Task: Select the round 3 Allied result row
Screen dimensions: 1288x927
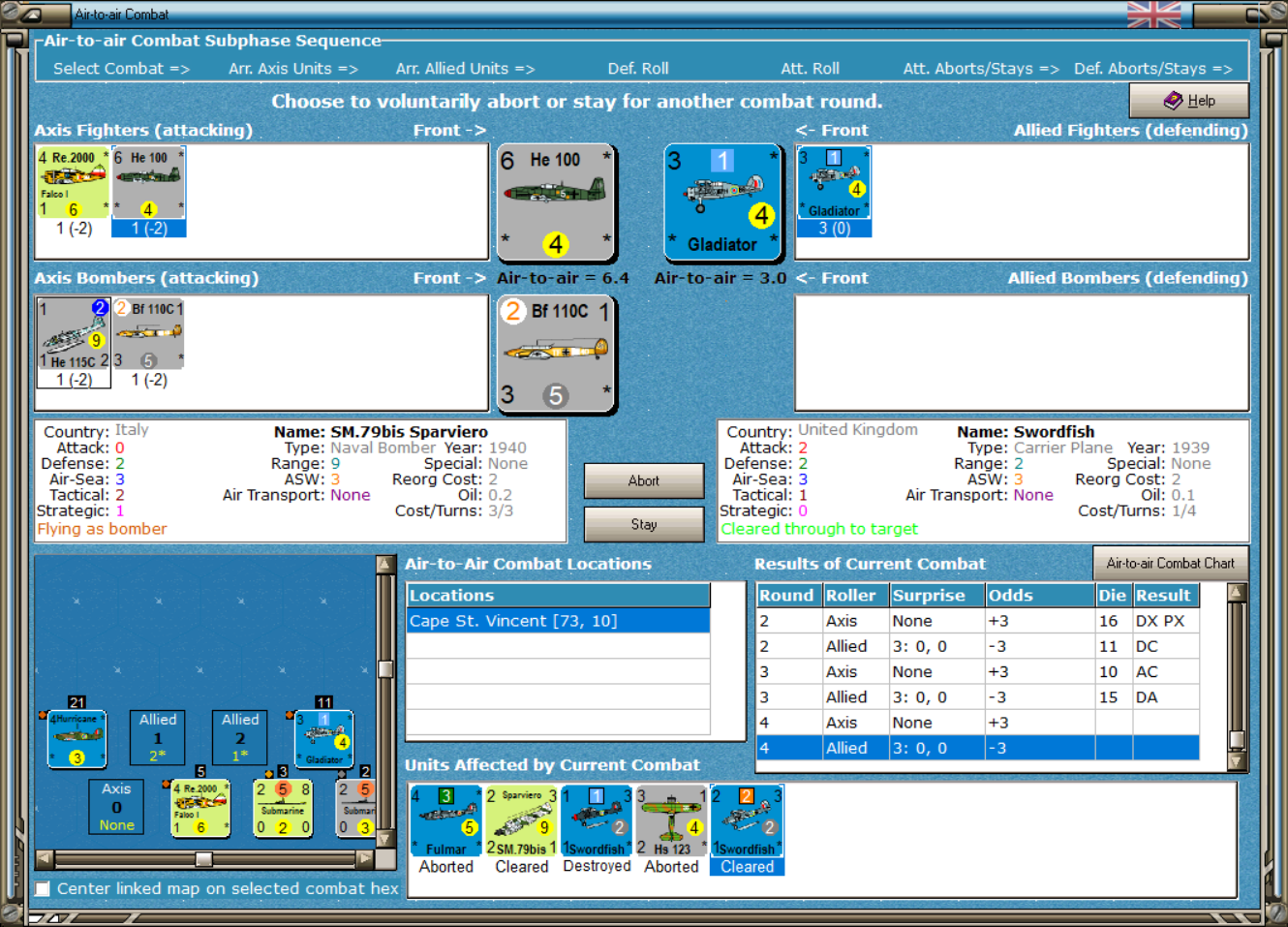Action: coord(978,697)
